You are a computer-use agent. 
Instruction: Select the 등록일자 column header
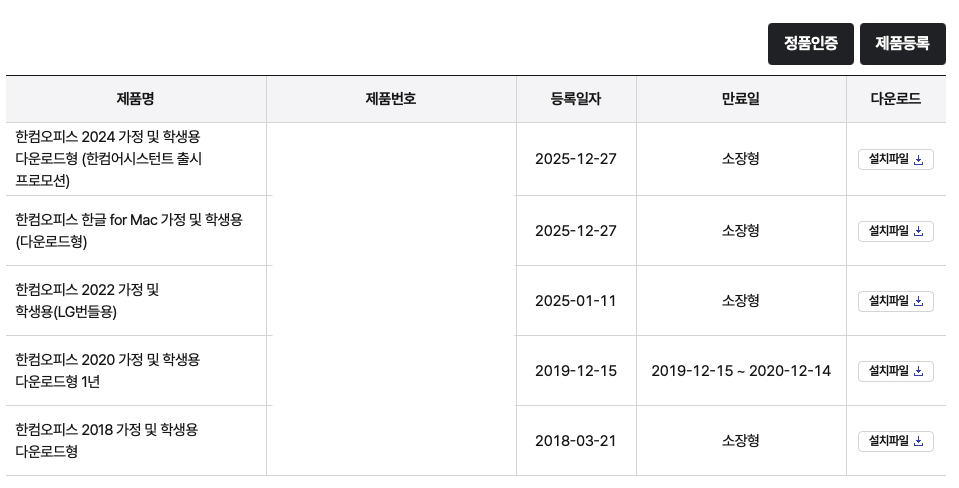(x=576, y=99)
